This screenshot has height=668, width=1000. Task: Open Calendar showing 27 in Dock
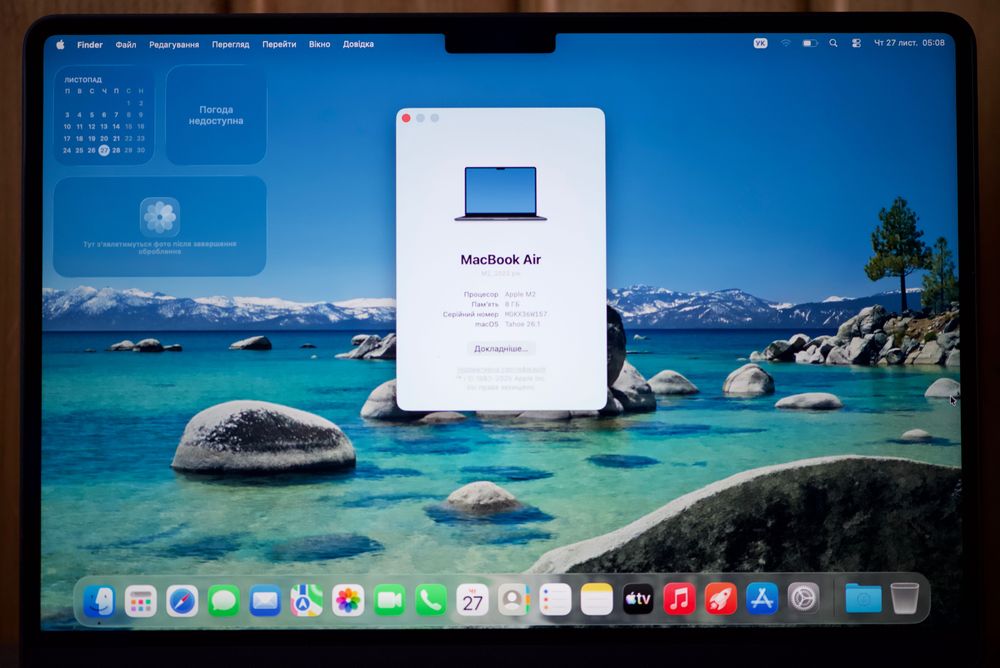tap(473, 600)
